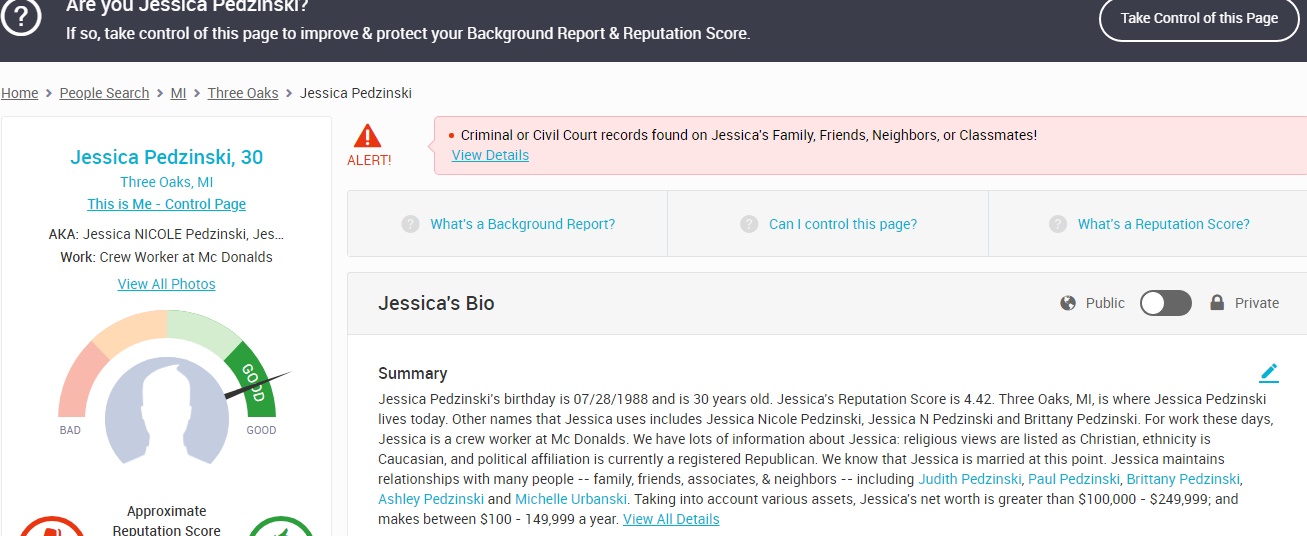Click This is Me - Control Page link
The width and height of the screenshot is (1307, 536).
point(167,204)
